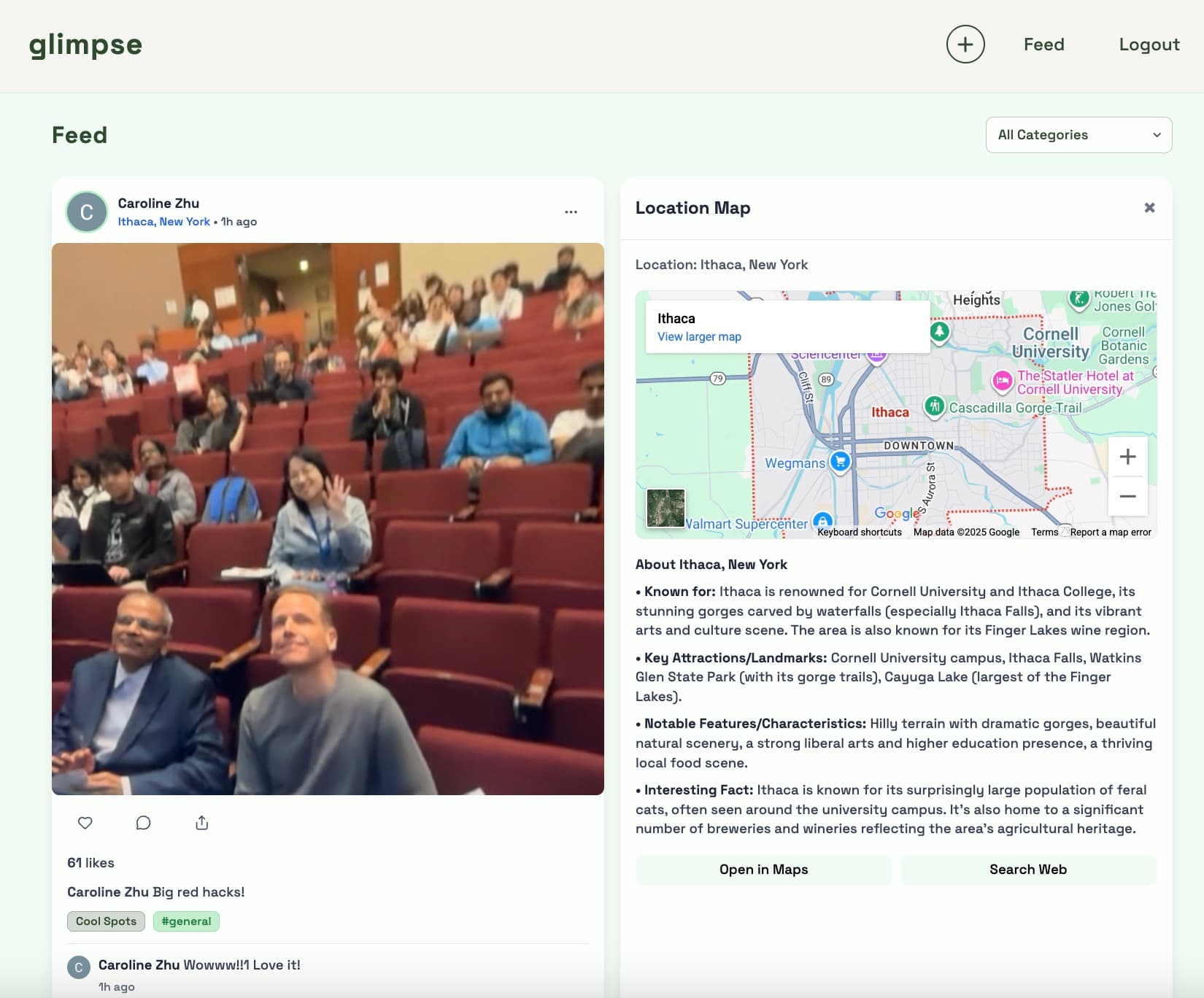Image resolution: width=1204 pixels, height=998 pixels.
Task: Open Caroline Zhu's post avatar
Action: pyautogui.click(x=87, y=212)
